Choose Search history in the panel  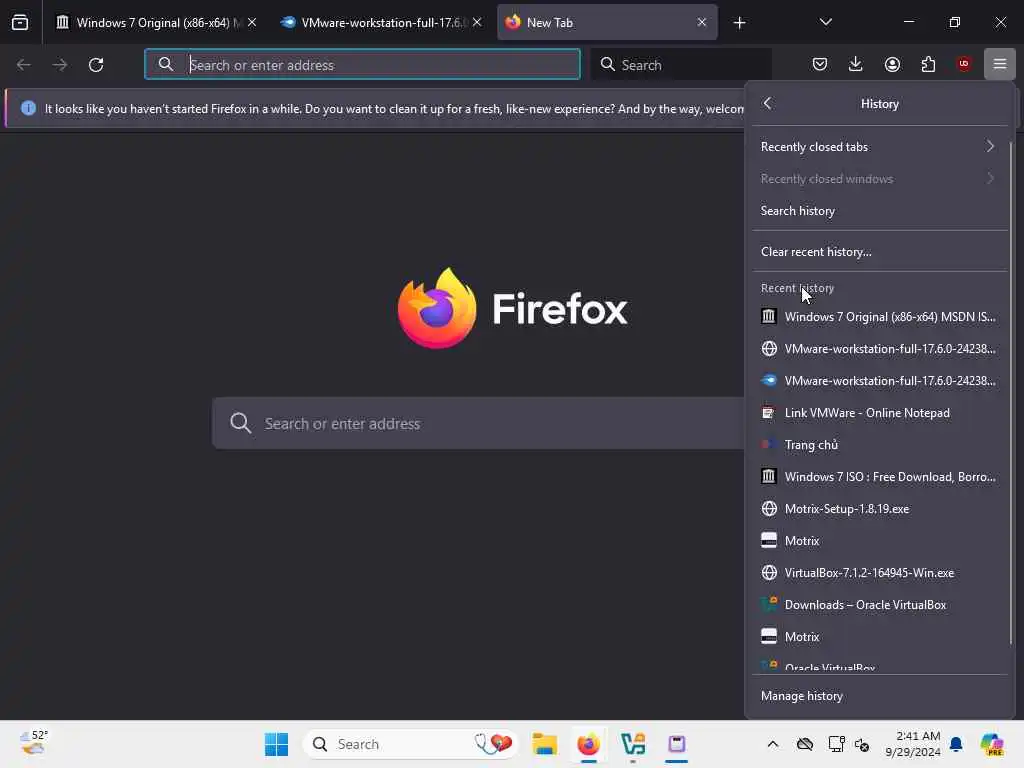point(879,210)
